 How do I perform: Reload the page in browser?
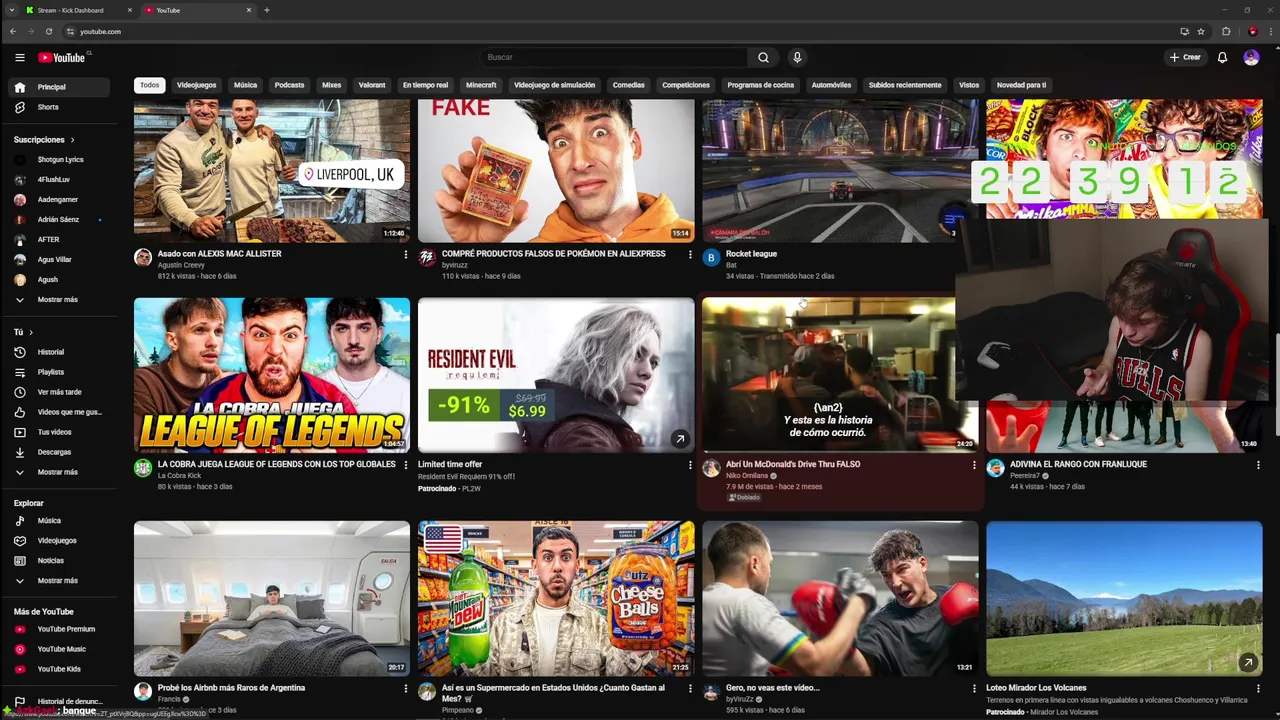coord(48,31)
